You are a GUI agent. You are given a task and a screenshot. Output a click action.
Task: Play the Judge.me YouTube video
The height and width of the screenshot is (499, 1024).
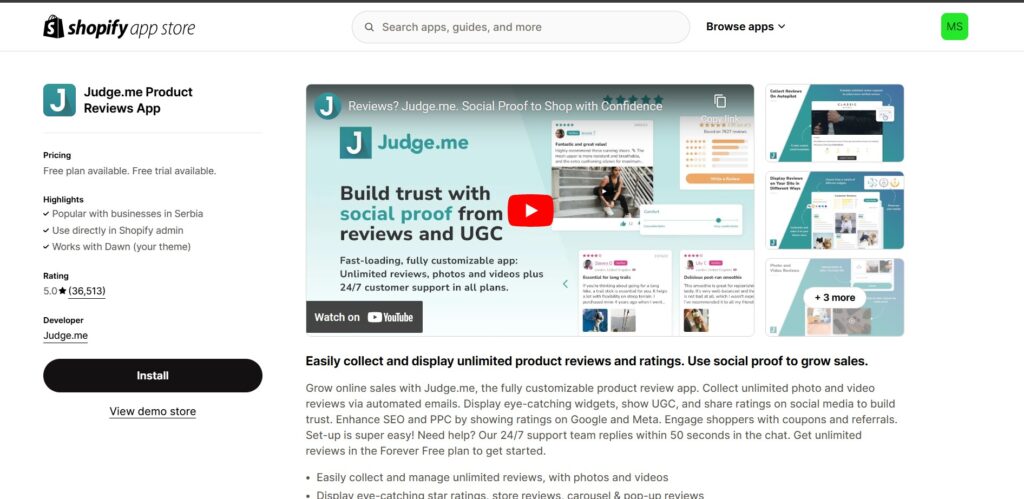point(530,210)
